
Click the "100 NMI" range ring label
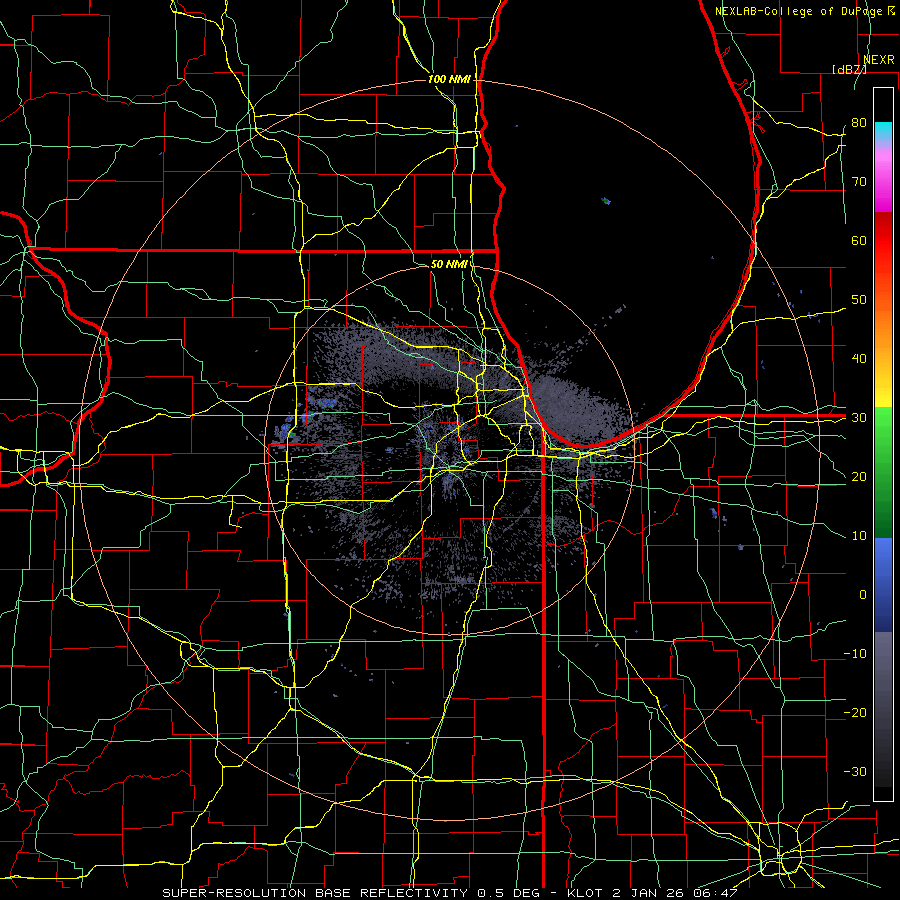(x=449, y=79)
